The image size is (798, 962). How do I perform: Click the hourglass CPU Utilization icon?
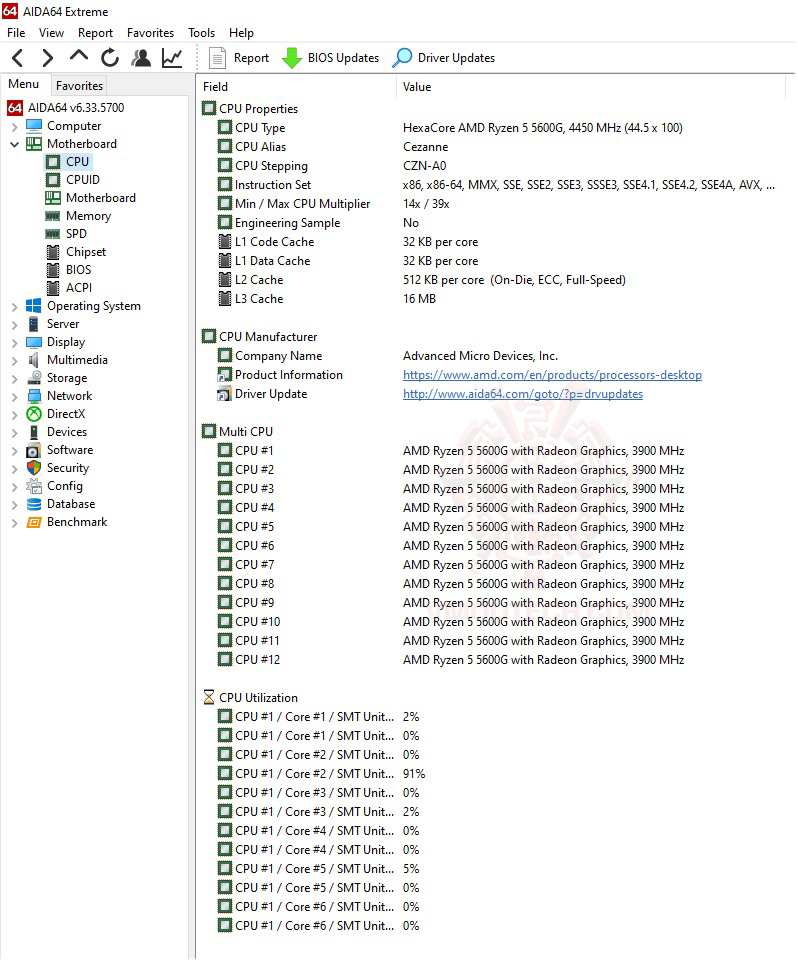click(x=209, y=698)
